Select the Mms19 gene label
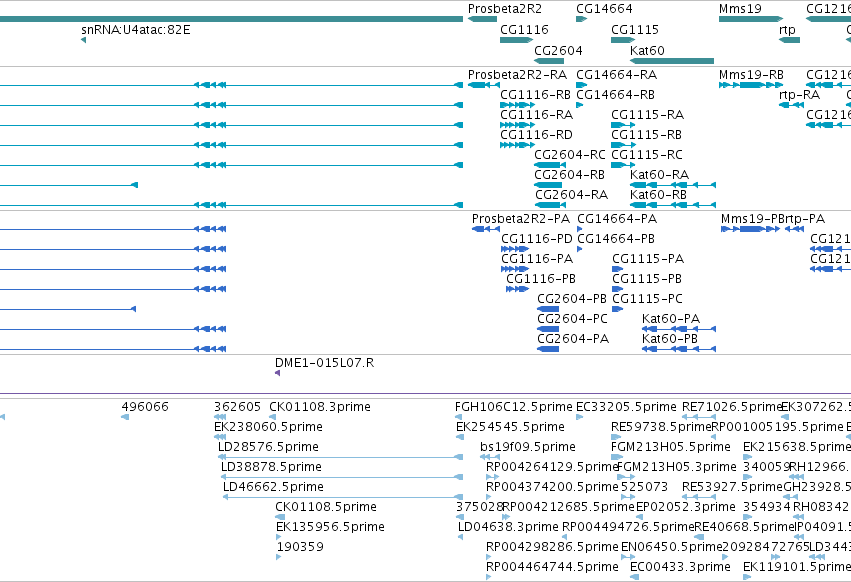851x582 pixels. click(x=740, y=9)
